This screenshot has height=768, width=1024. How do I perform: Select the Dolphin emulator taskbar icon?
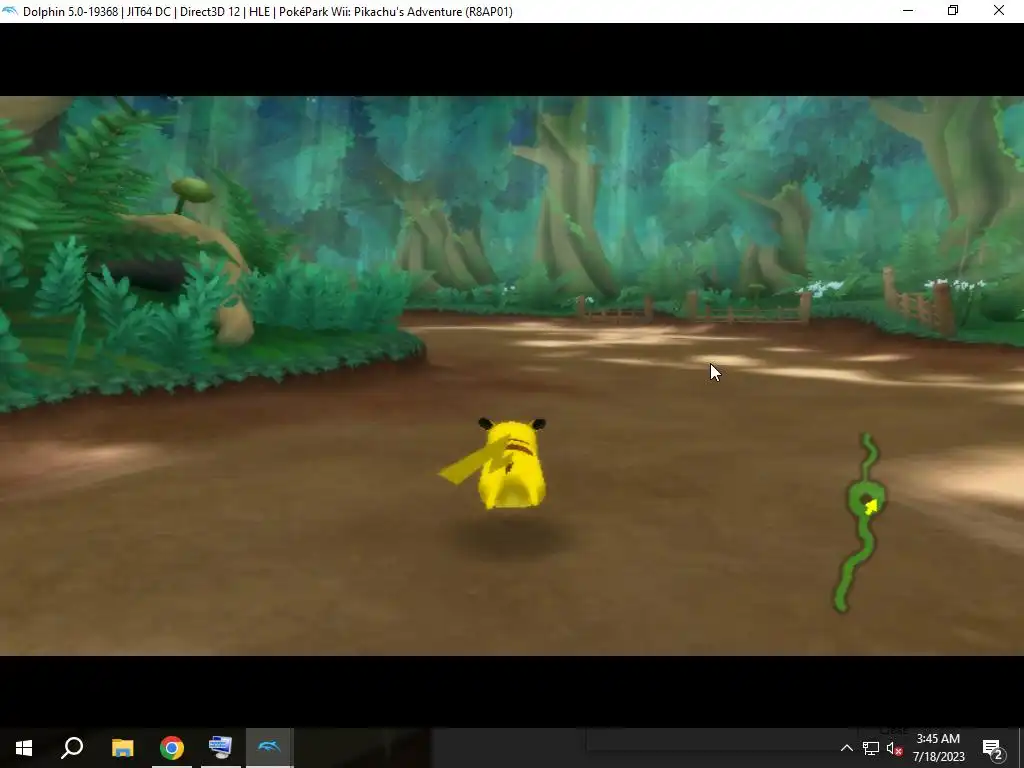pos(269,748)
